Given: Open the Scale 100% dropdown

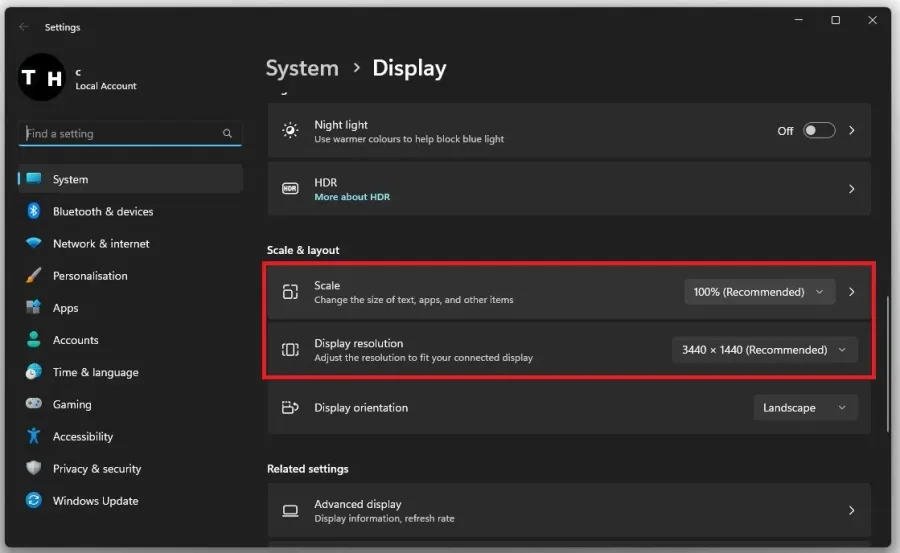Looking at the screenshot, I should [759, 292].
